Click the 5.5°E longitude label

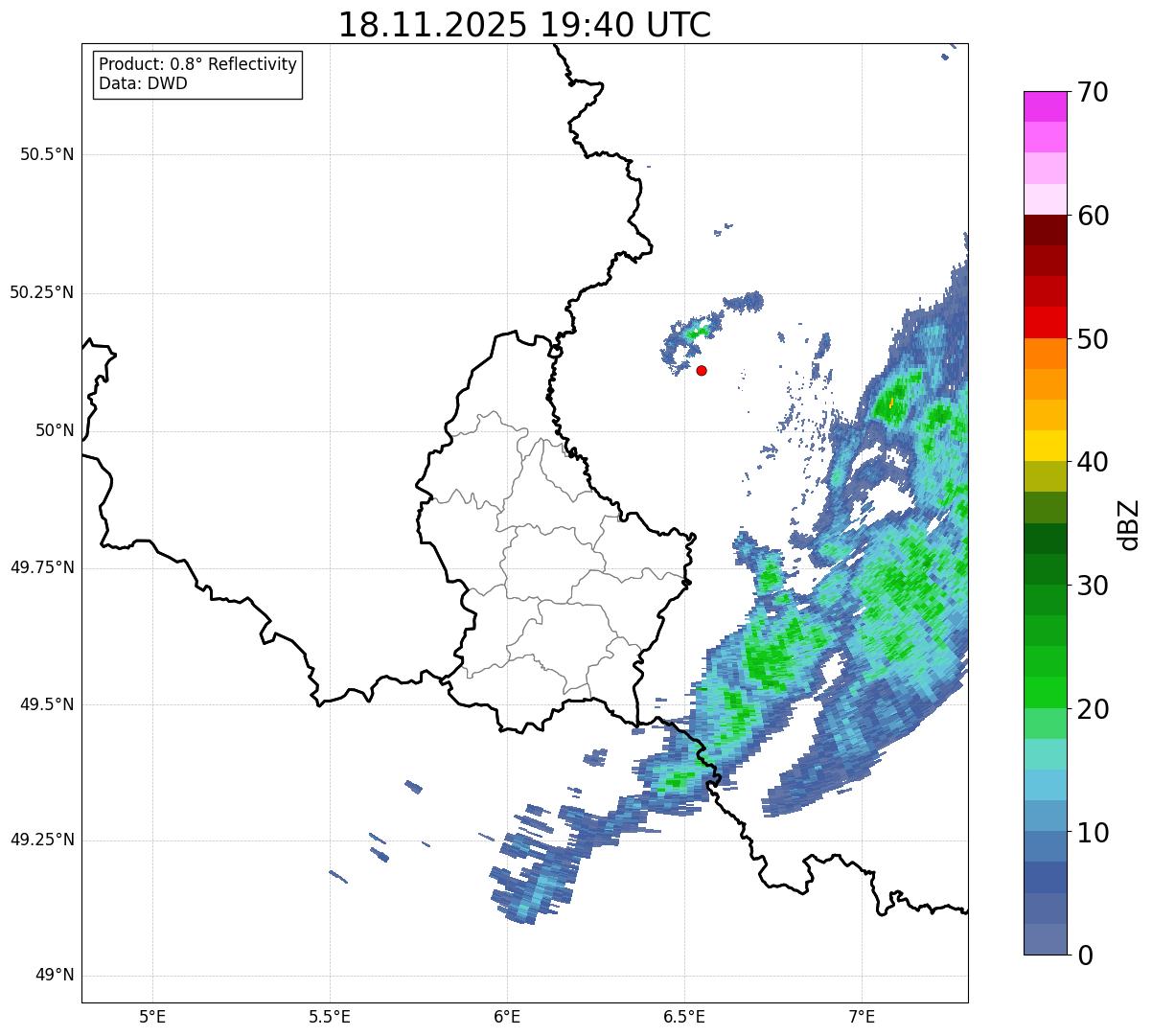click(x=330, y=1016)
